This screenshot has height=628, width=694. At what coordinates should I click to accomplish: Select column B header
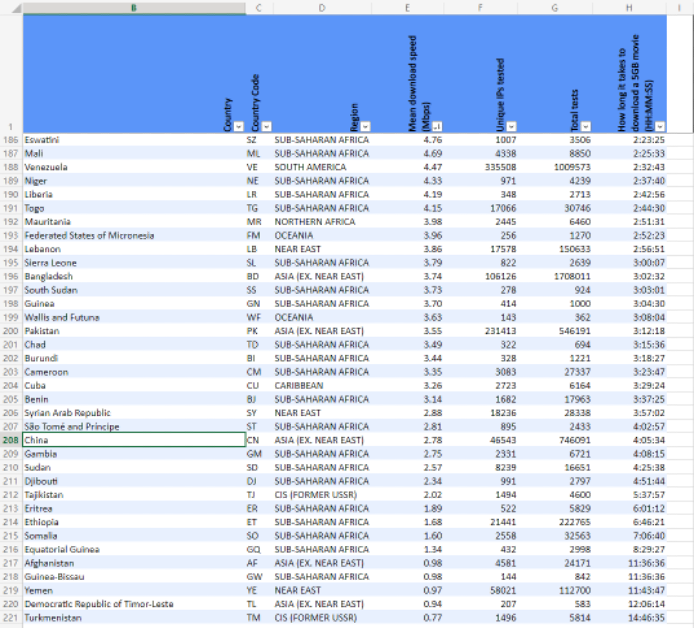click(x=134, y=8)
